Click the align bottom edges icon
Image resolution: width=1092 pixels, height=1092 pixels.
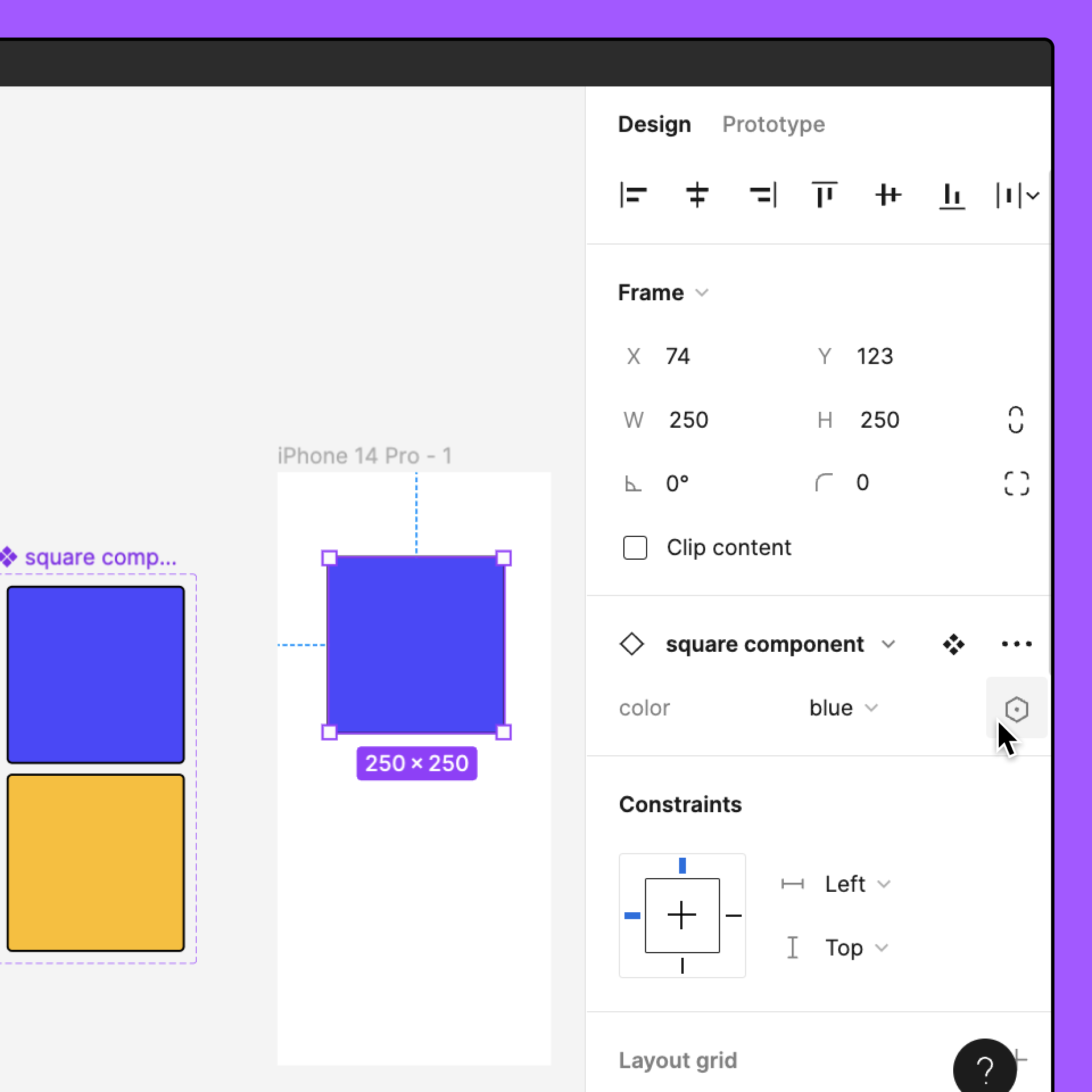pos(951,195)
